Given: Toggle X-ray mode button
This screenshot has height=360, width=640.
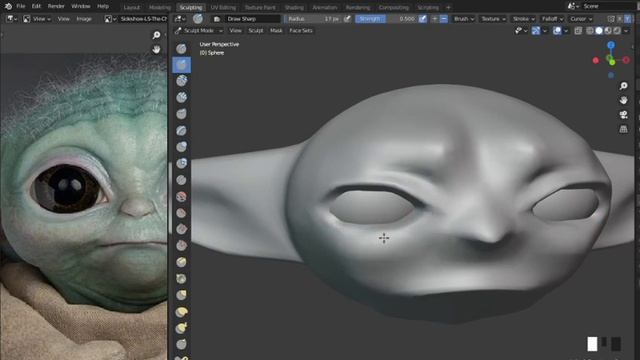Looking at the screenshot, I should [578, 31].
